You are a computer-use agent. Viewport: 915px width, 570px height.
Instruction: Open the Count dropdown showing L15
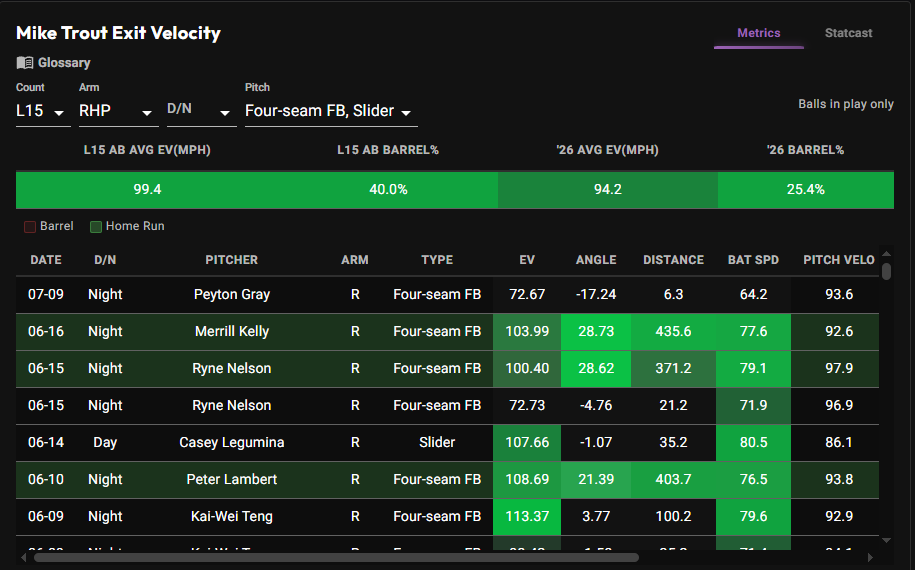click(43, 111)
